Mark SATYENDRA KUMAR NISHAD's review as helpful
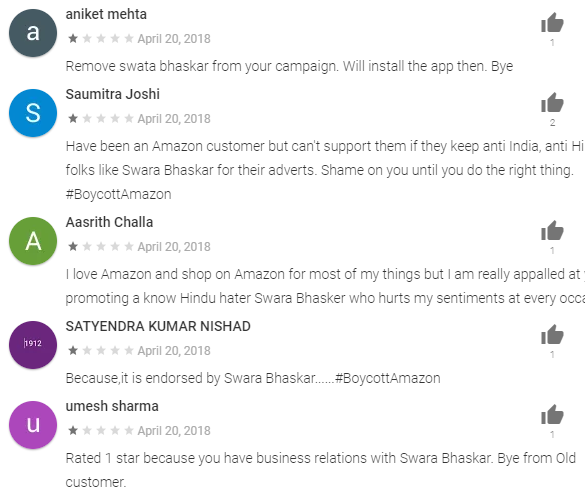Viewport: 585px width, 490px height. click(552, 335)
